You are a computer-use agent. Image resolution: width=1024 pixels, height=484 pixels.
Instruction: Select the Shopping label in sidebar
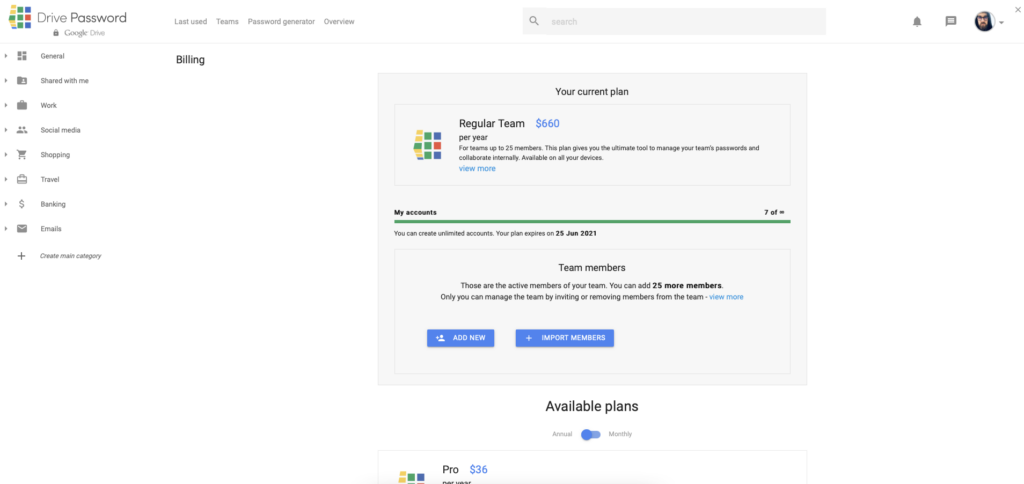pyautogui.click(x=55, y=155)
